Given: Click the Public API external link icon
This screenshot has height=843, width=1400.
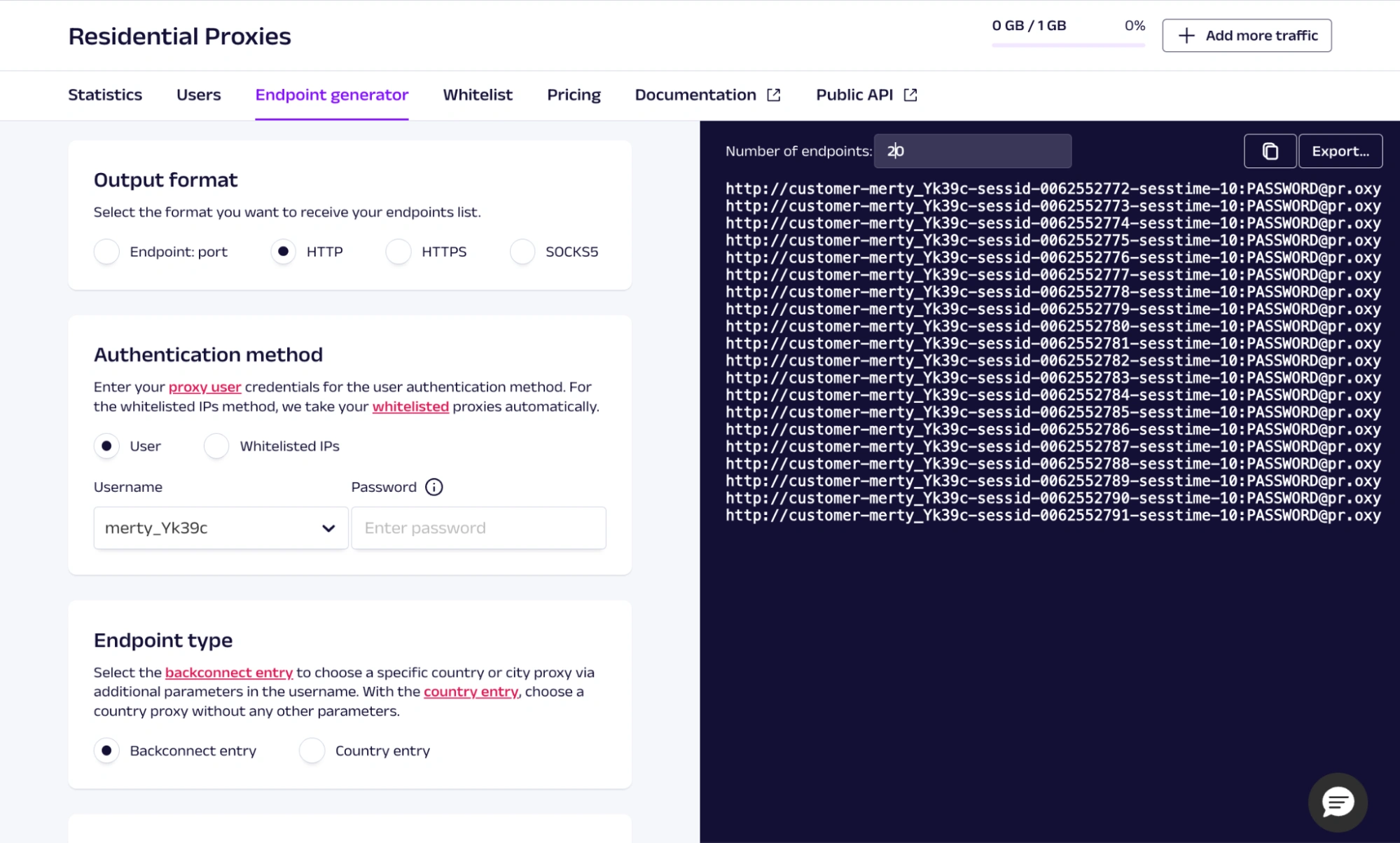Looking at the screenshot, I should point(910,95).
